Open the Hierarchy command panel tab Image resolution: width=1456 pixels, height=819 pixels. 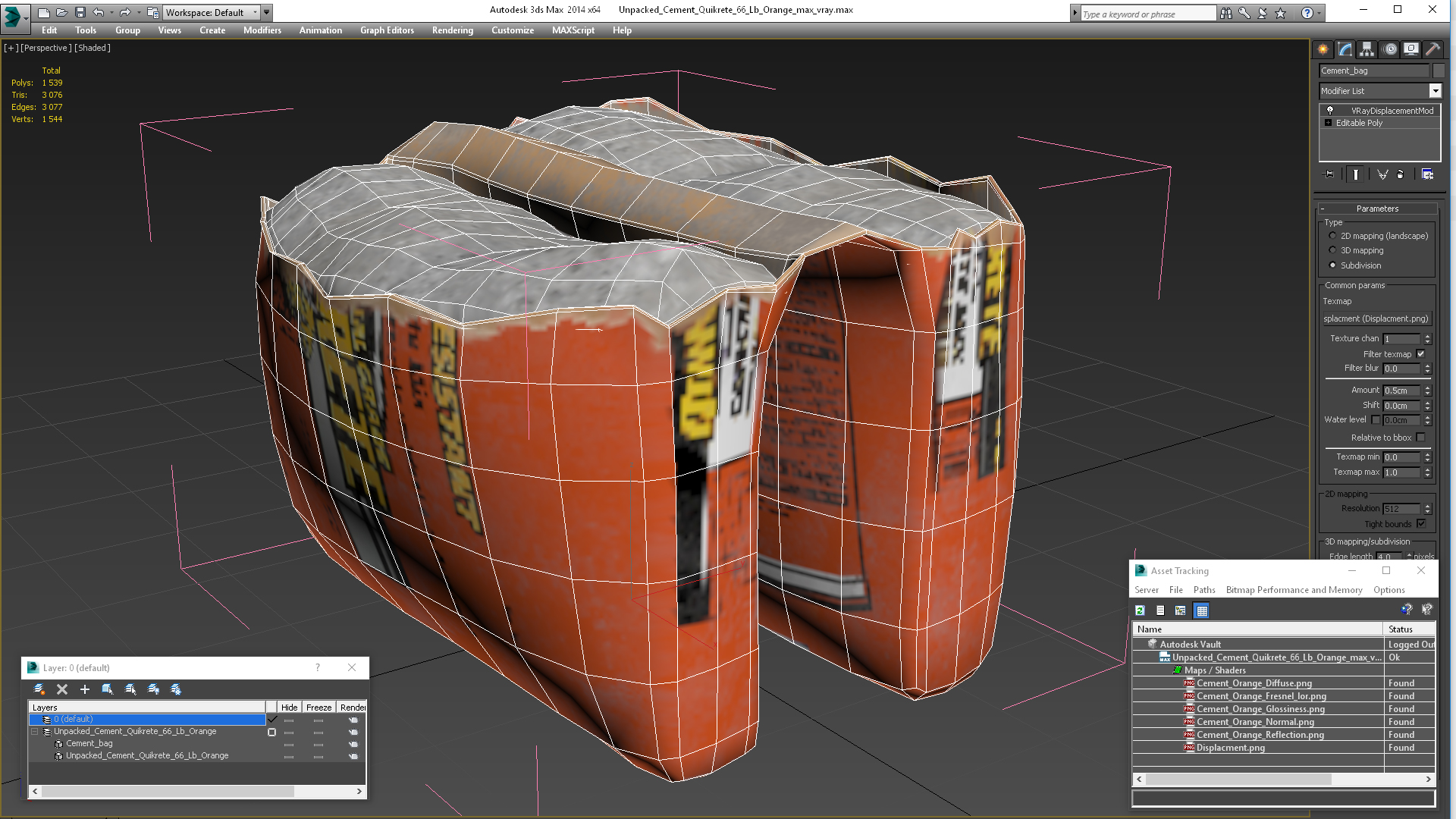[x=1367, y=49]
